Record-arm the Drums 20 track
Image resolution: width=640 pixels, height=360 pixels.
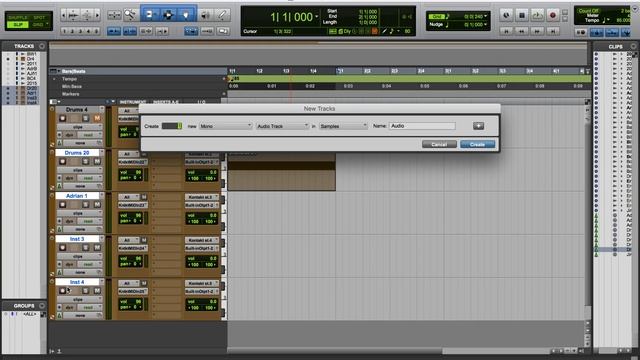pyautogui.click(x=62, y=162)
